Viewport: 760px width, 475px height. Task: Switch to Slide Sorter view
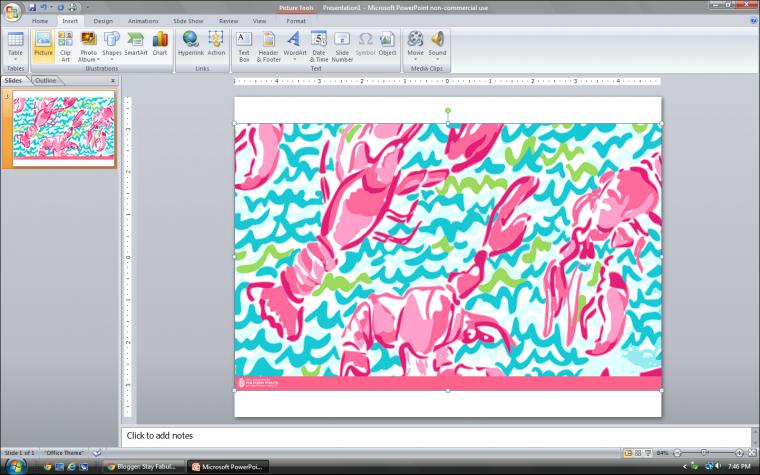pos(638,453)
